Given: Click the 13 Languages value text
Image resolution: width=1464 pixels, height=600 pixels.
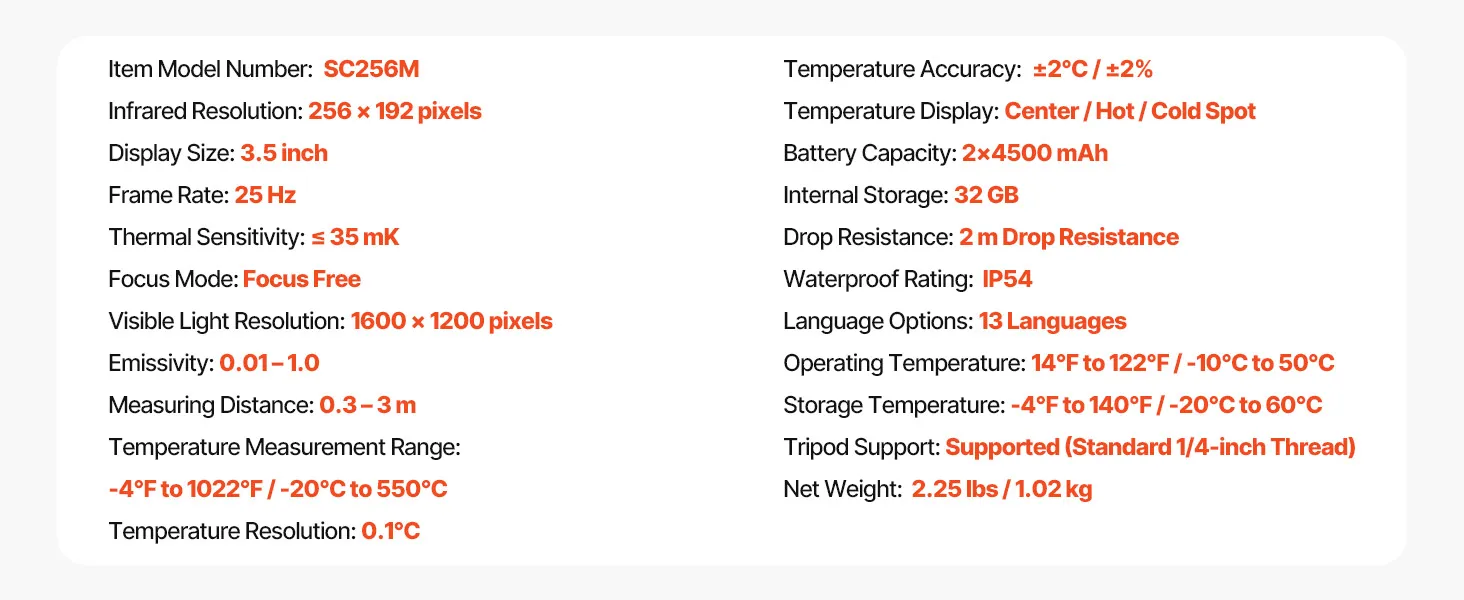Looking at the screenshot, I should tap(1053, 322).
